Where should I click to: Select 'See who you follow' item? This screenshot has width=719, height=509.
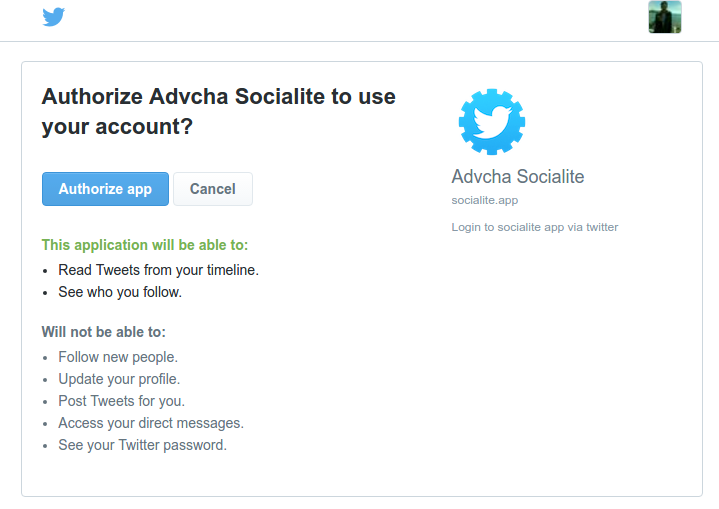point(120,293)
